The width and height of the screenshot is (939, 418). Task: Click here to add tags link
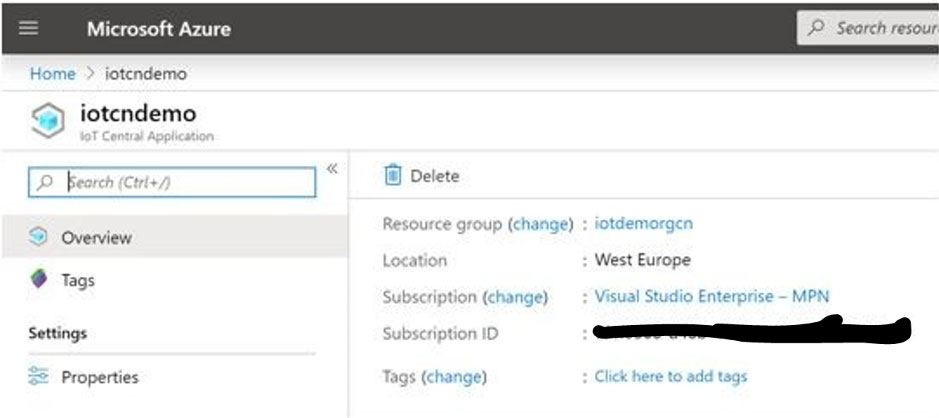[x=670, y=376]
